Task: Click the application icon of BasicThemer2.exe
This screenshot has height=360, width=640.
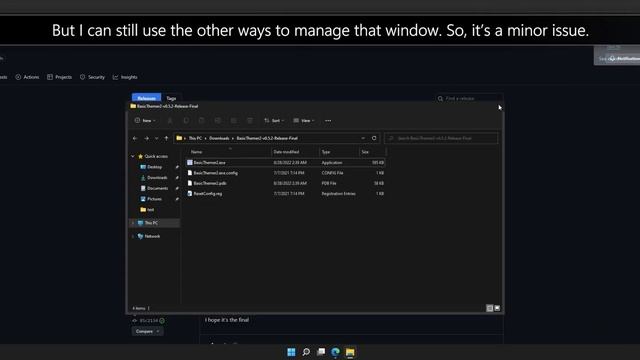Action: [190, 162]
